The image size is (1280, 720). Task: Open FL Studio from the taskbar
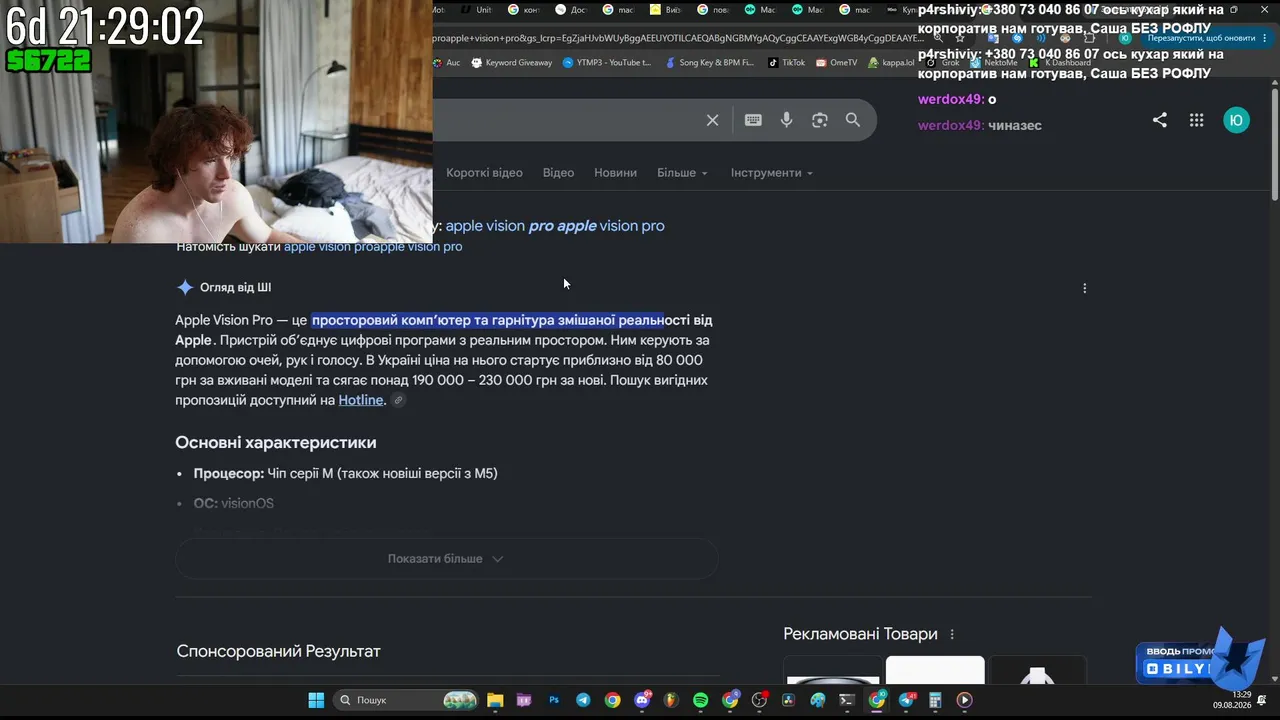[671, 700]
